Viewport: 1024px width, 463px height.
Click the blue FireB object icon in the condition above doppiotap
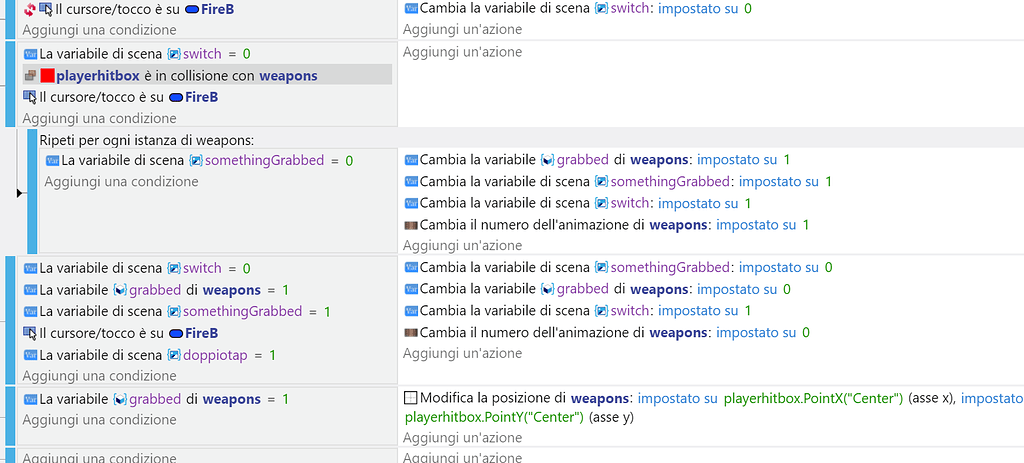pos(176,334)
